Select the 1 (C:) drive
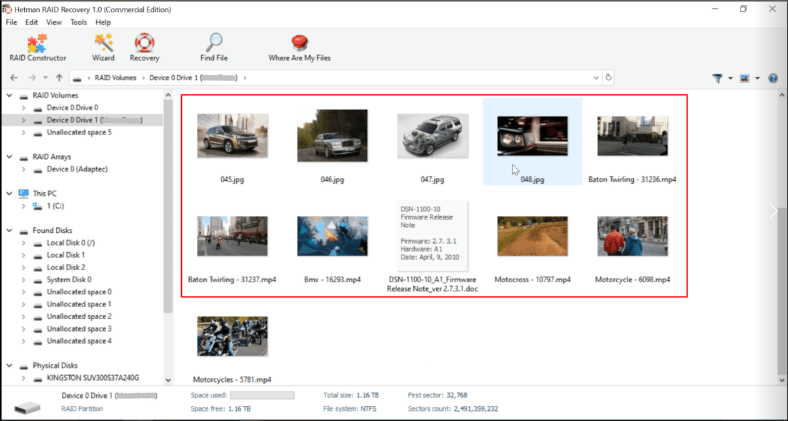788x421 pixels. 55,206
